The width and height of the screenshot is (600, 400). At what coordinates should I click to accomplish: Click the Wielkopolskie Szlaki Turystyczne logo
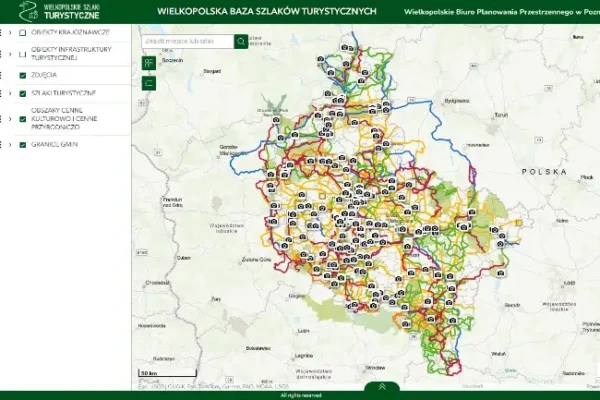59,11
